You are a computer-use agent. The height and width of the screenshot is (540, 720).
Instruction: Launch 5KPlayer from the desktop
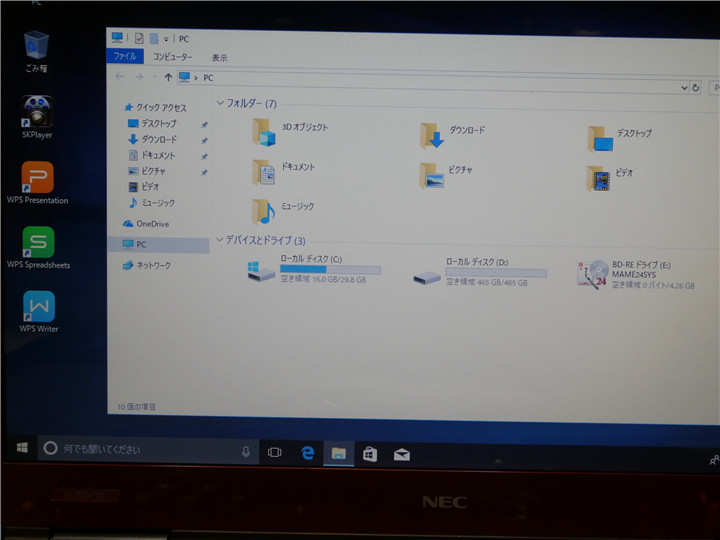tap(37, 117)
